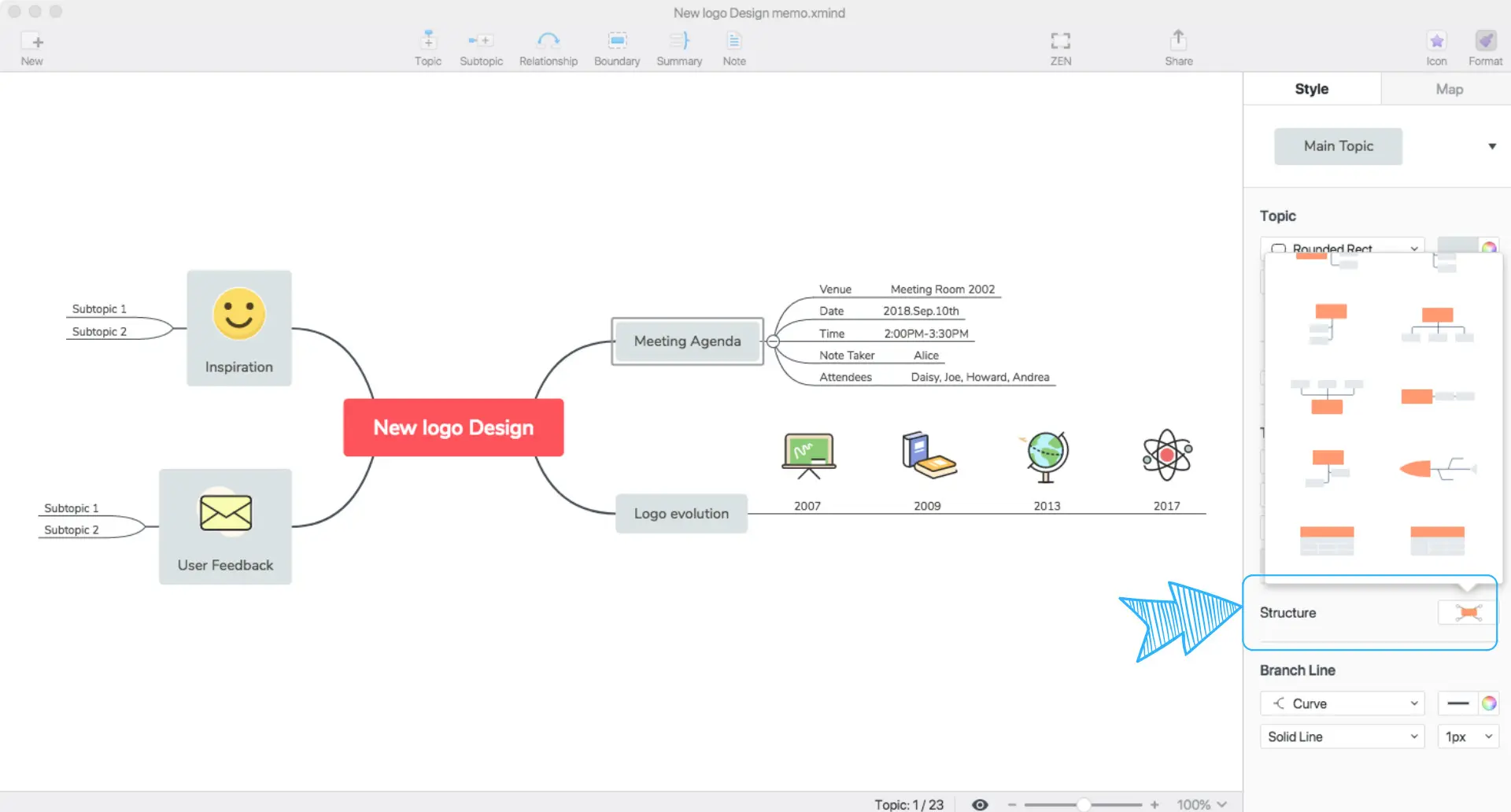The height and width of the screenshot is (812, 1511).
Task: Select the Inspiration topic label
Action: (239, 367)
